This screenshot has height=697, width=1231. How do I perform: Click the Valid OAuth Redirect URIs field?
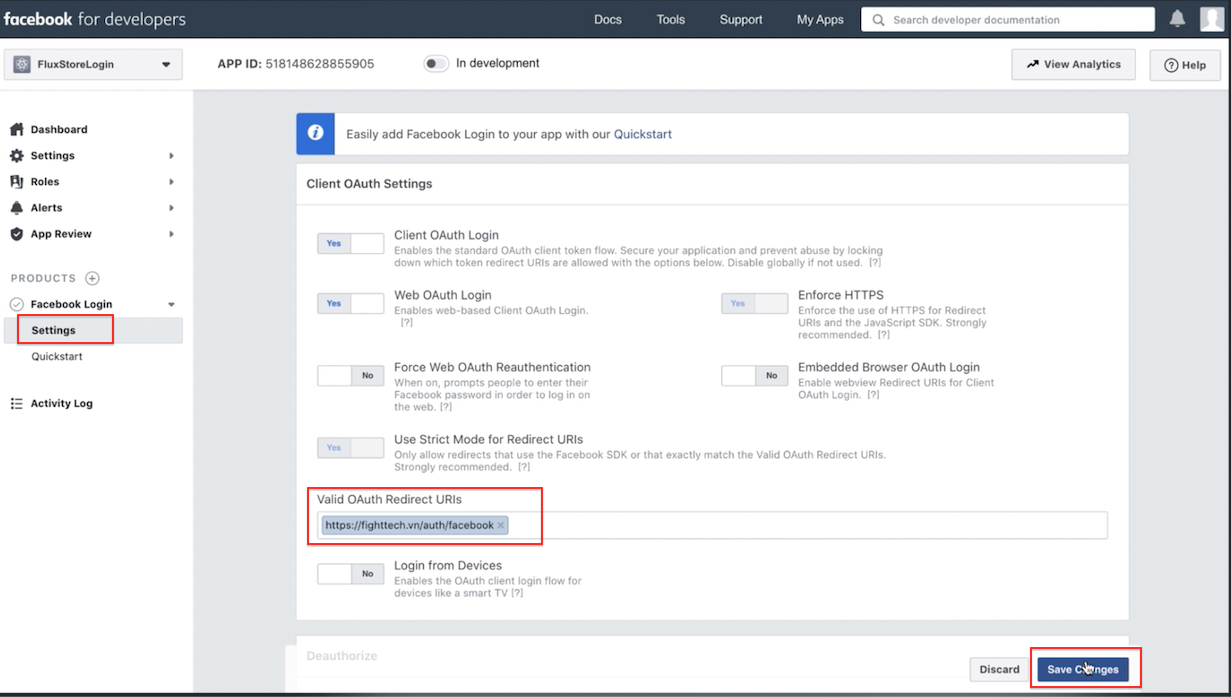tap(712, 525)
